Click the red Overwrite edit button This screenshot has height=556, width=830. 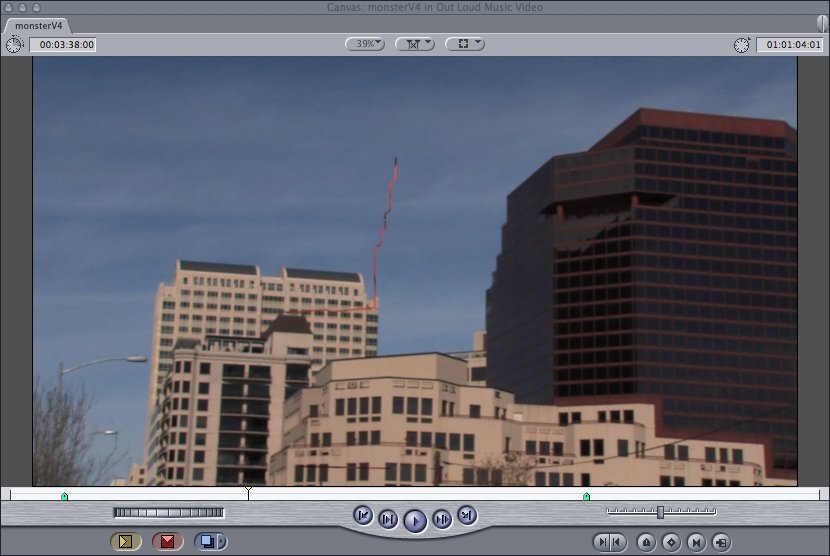click(x=167, y=541)
